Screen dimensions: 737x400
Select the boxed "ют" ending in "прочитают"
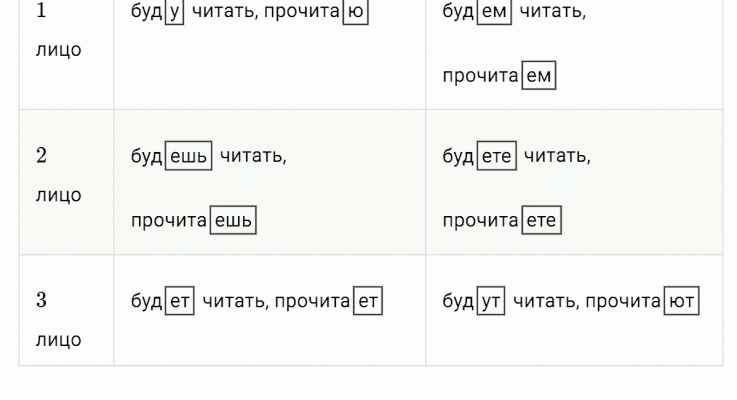(681, 302)
